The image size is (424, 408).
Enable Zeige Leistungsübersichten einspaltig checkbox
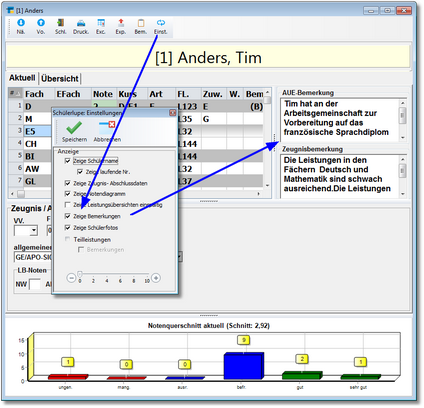tap(68, 204)
